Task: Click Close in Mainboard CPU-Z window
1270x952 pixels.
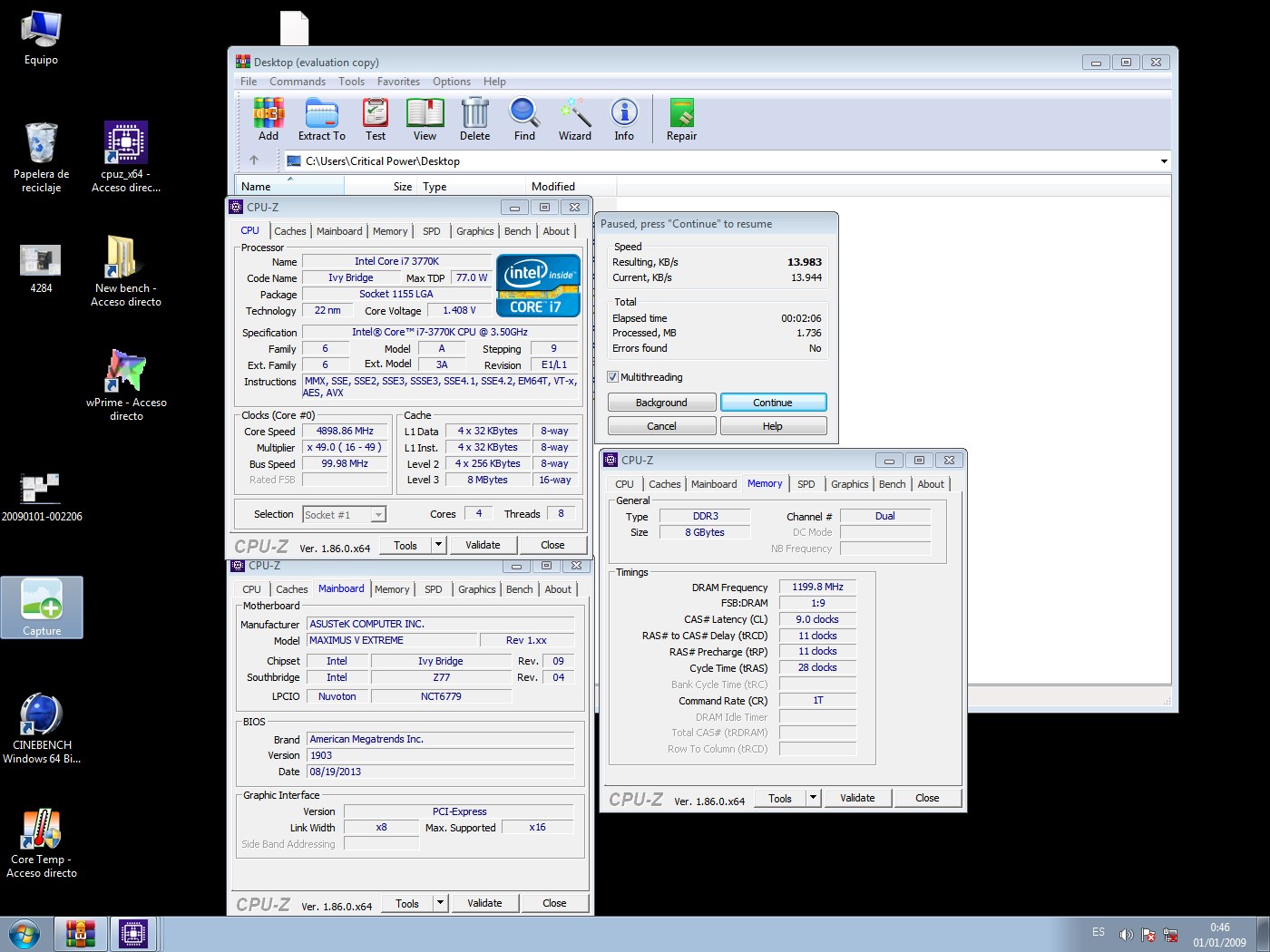Action: pos(554,903)
